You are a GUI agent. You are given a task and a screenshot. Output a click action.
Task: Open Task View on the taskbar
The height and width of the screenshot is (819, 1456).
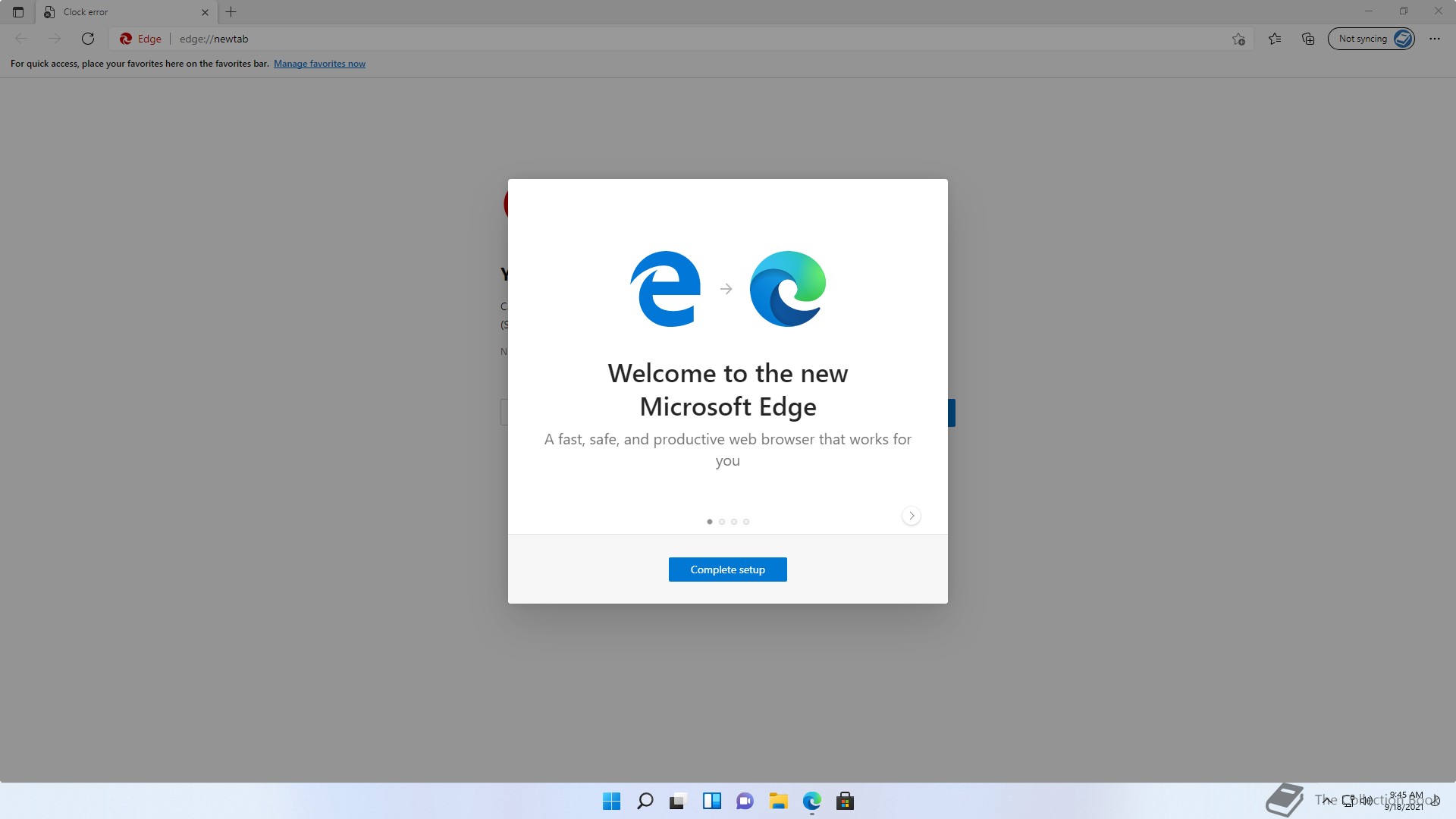(678, 801)
